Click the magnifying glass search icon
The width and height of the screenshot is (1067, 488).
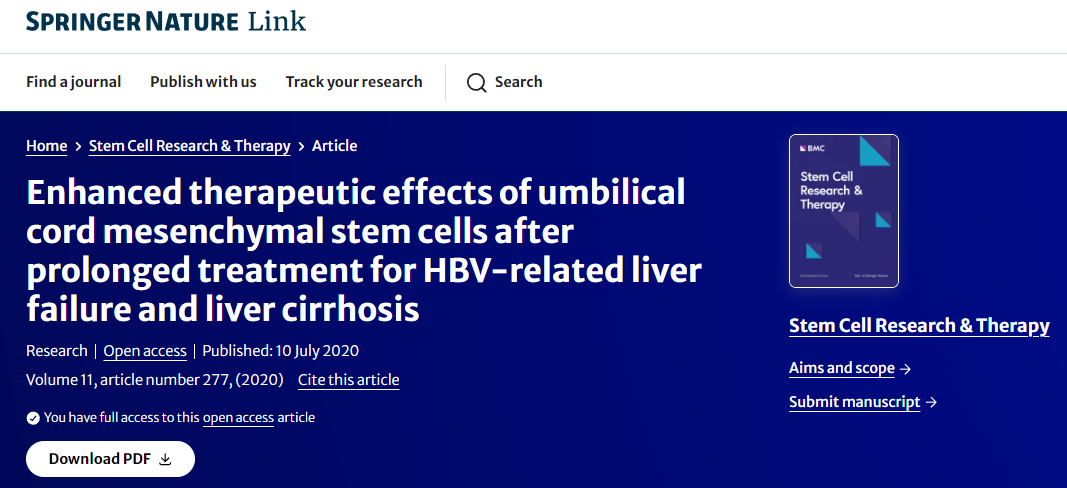coord(477,82)
